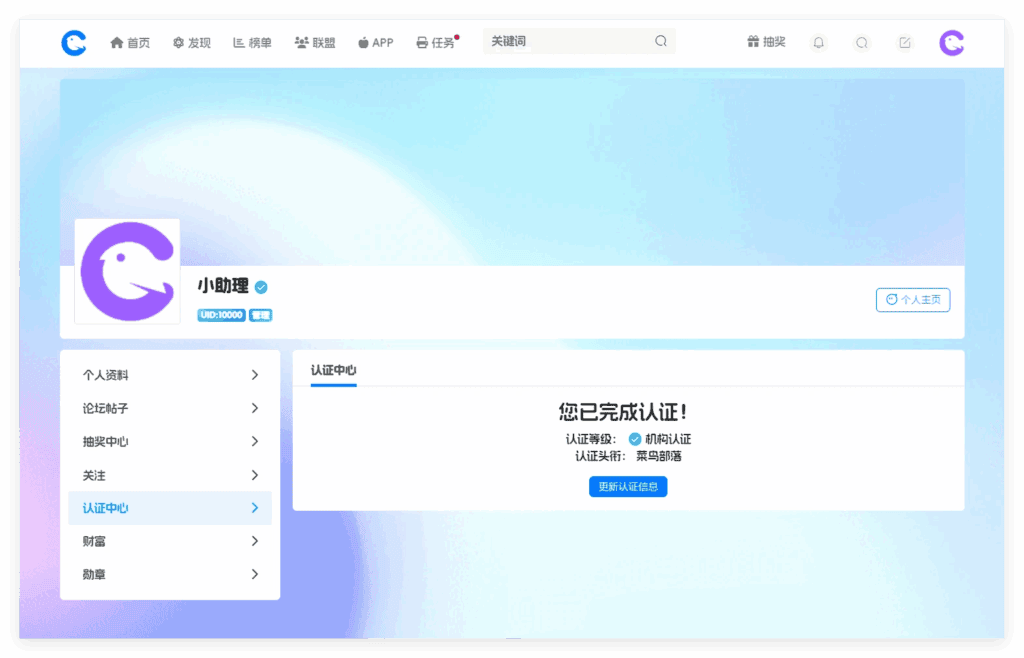Screen dimensions: 1024x658
Task: Open the 个人主页 profile button
Action: 913,300
